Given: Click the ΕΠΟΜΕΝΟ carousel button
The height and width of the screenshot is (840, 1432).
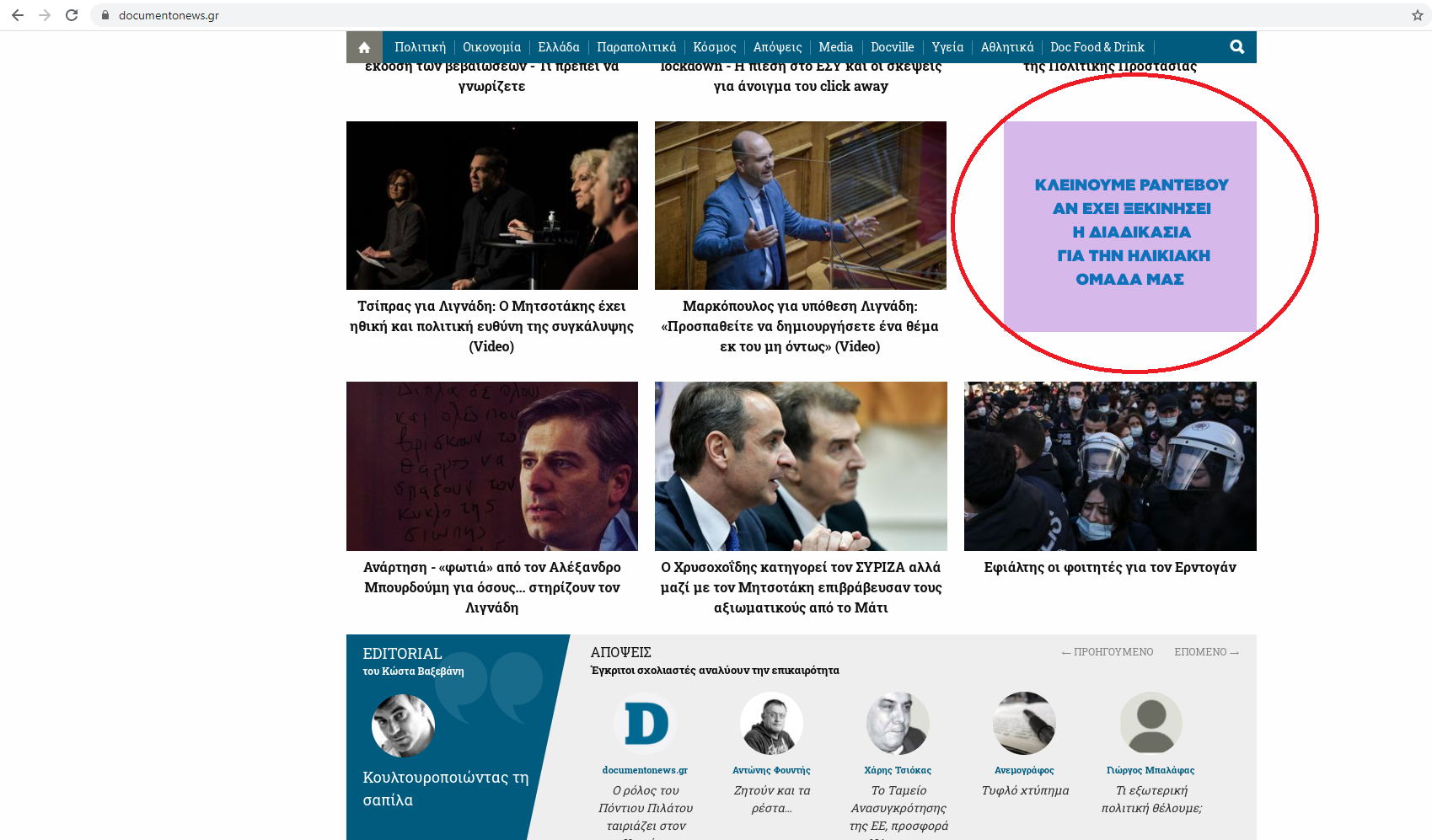Looking at the screenshot, I should [x=1206, y=652].
